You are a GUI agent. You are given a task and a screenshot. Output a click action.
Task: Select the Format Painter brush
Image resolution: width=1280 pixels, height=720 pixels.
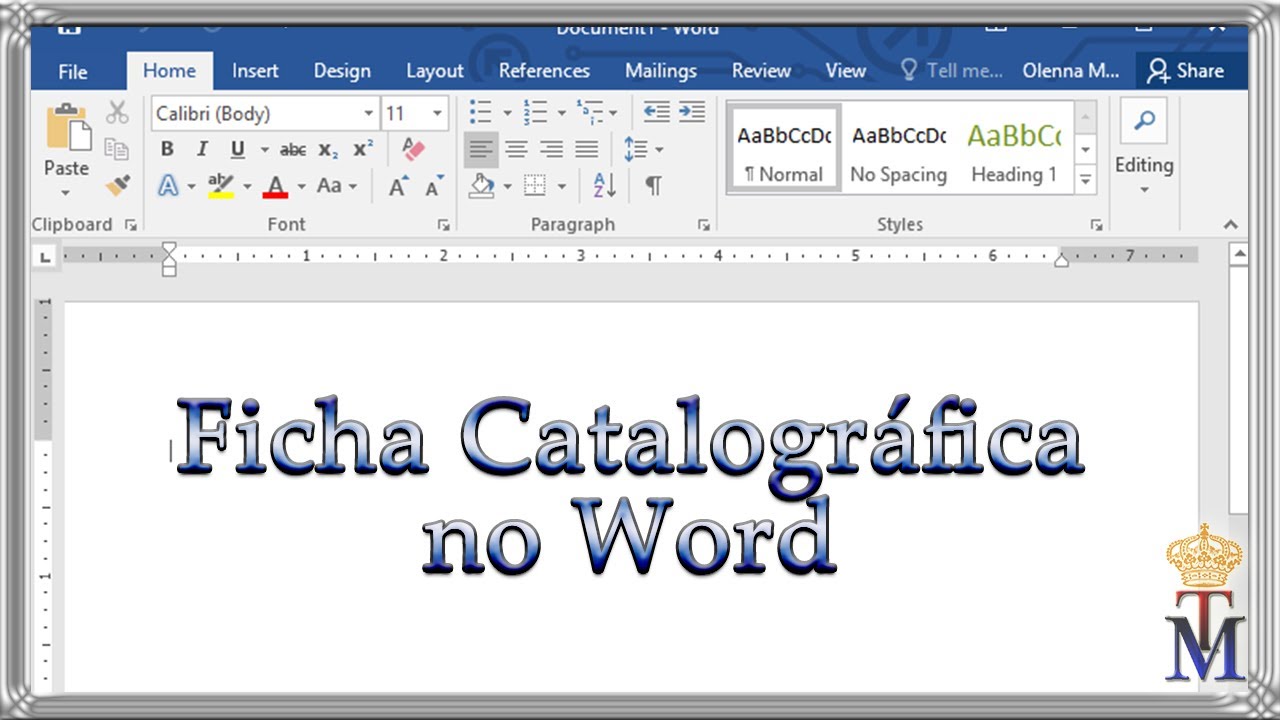pyautogui.click(x=117, y=185)
